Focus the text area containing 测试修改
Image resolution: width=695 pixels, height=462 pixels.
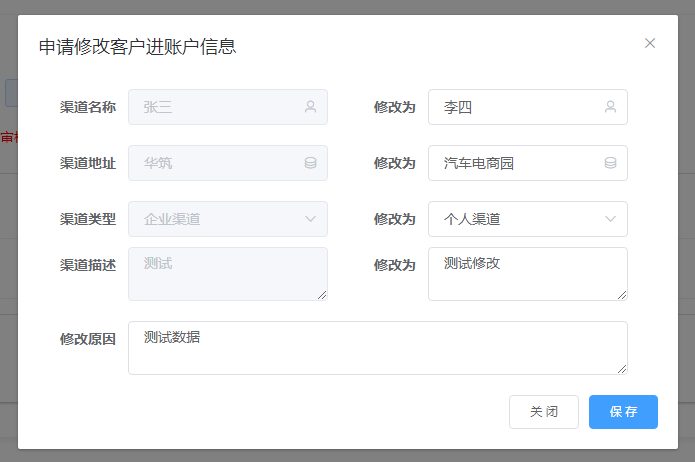tap(527, 274)
